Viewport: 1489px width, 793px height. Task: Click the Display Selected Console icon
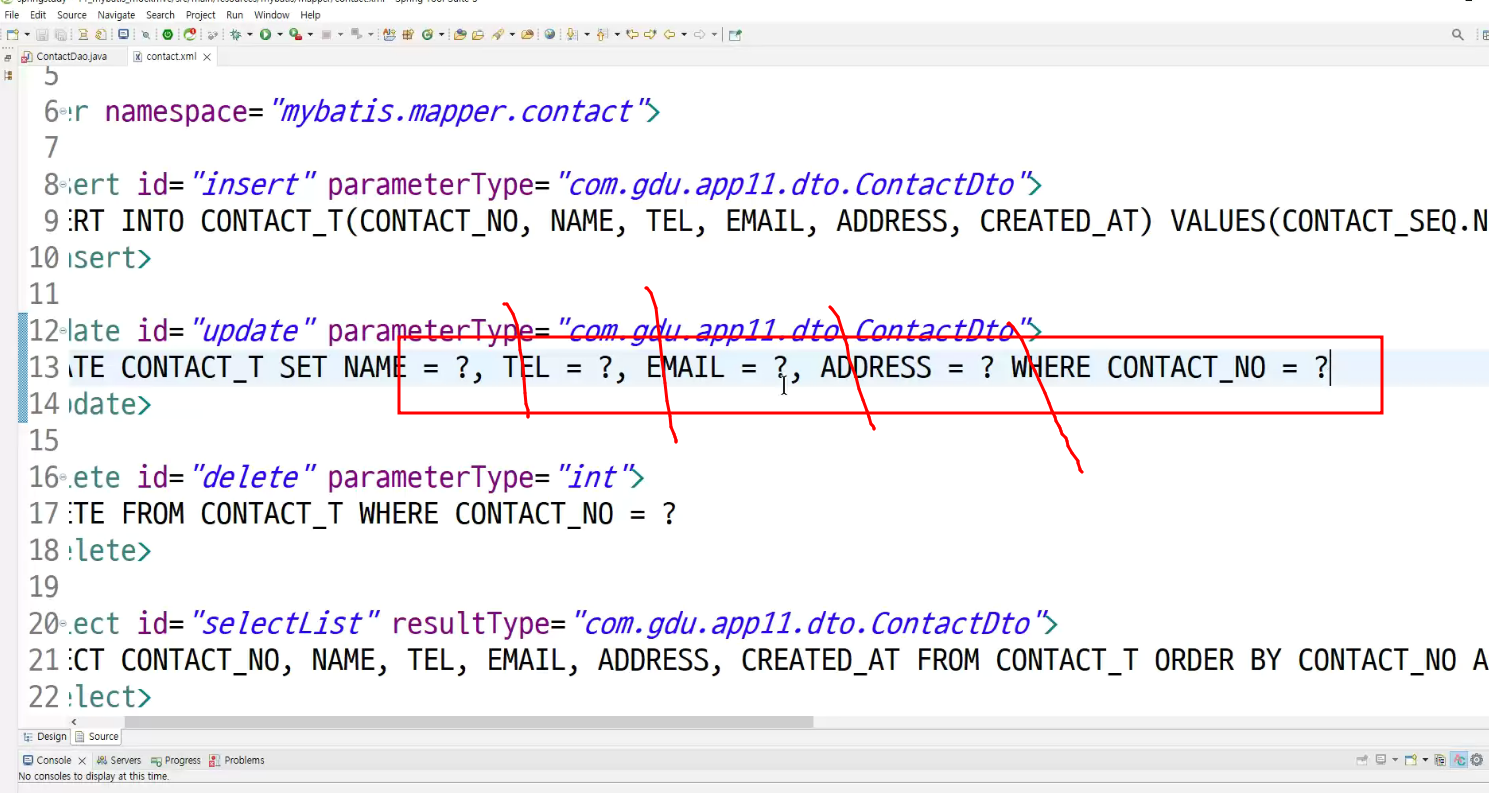(1381, 760)
